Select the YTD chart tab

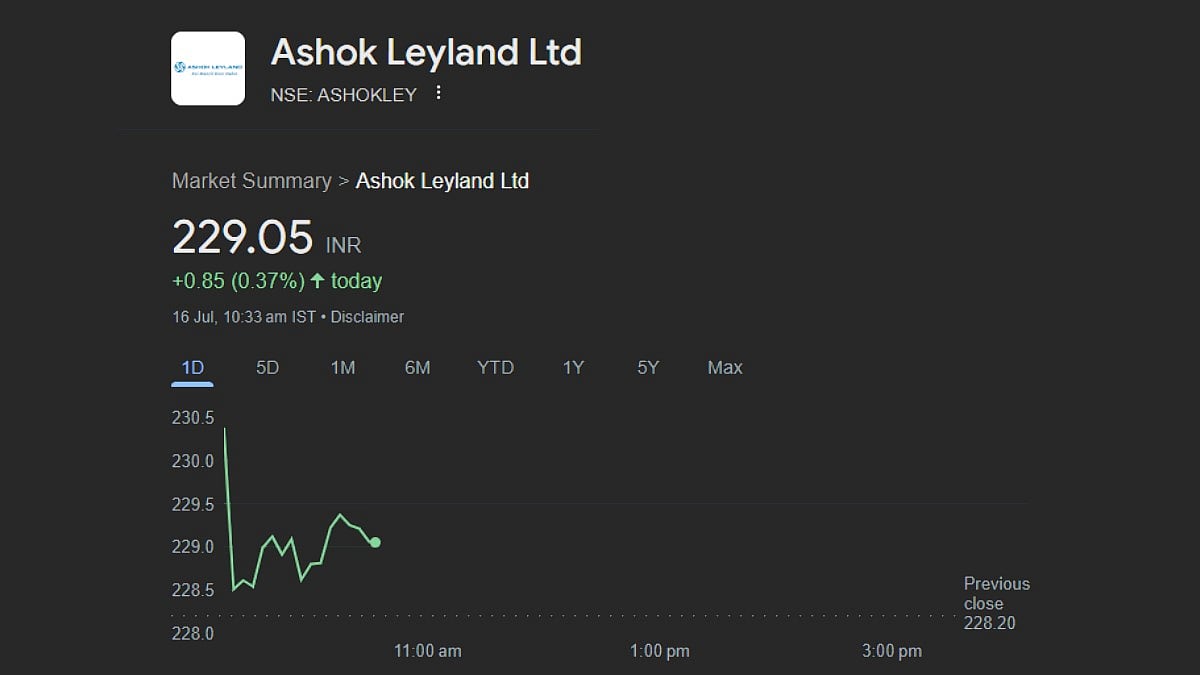(495, 368)
